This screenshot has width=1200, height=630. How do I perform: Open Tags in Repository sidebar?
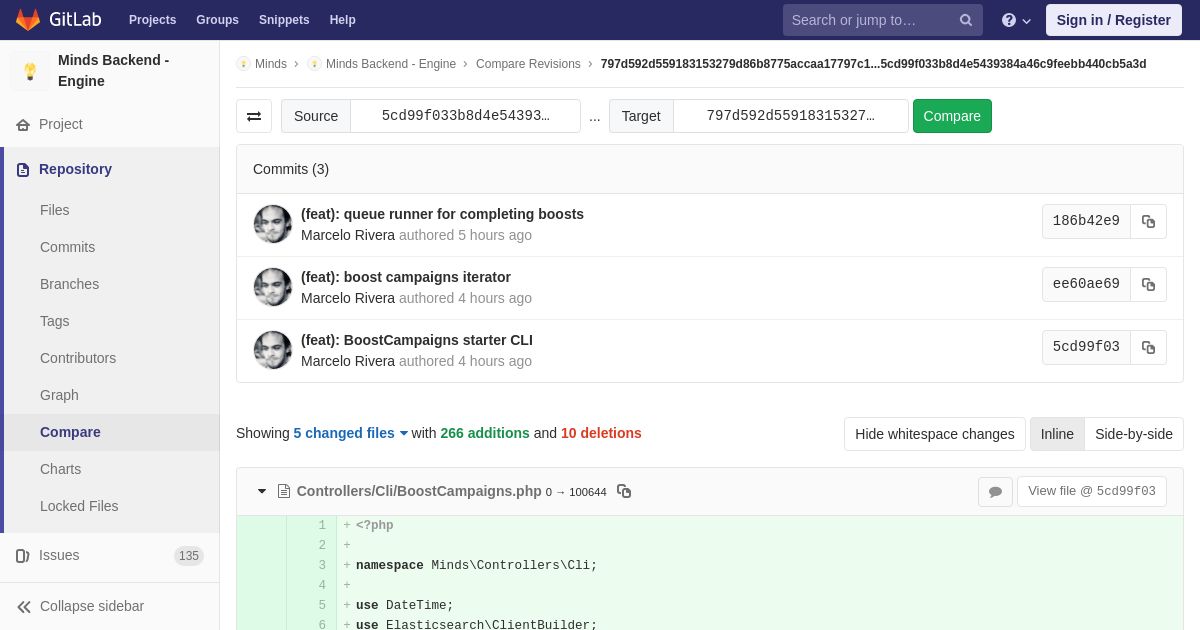click(x=55, y=321)
